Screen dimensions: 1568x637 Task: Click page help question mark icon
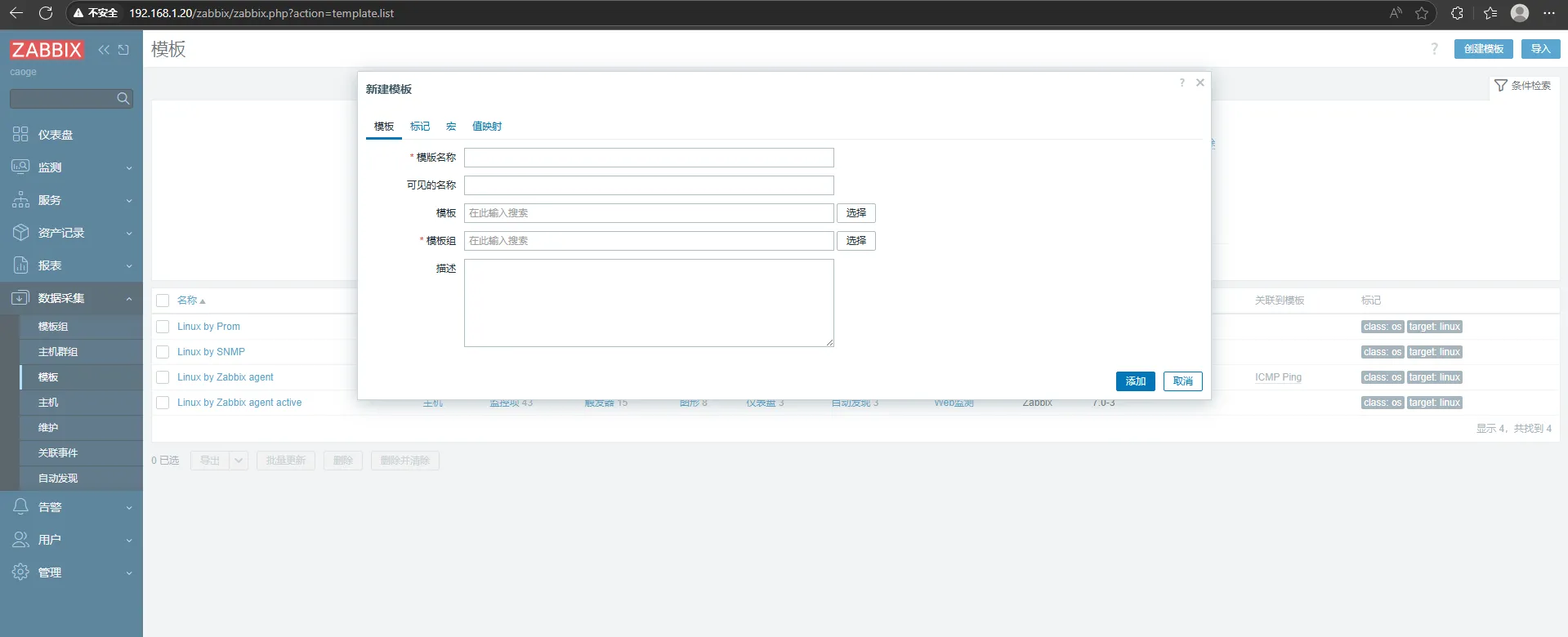(x=1434, y=49)
